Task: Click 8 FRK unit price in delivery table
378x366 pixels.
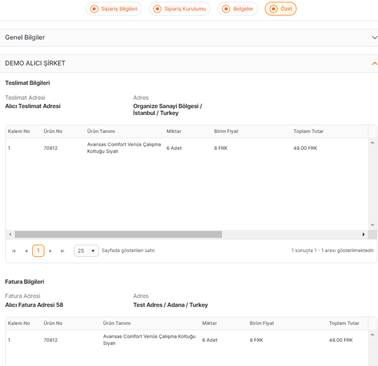Action: [x=220, y=148]
